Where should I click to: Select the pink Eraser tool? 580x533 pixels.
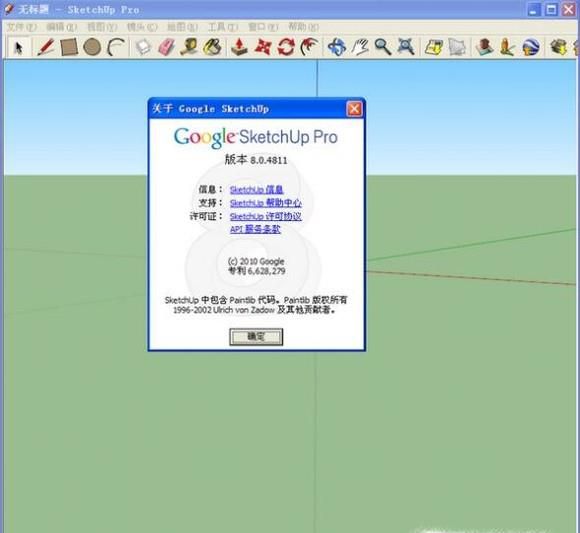(166, 47)
